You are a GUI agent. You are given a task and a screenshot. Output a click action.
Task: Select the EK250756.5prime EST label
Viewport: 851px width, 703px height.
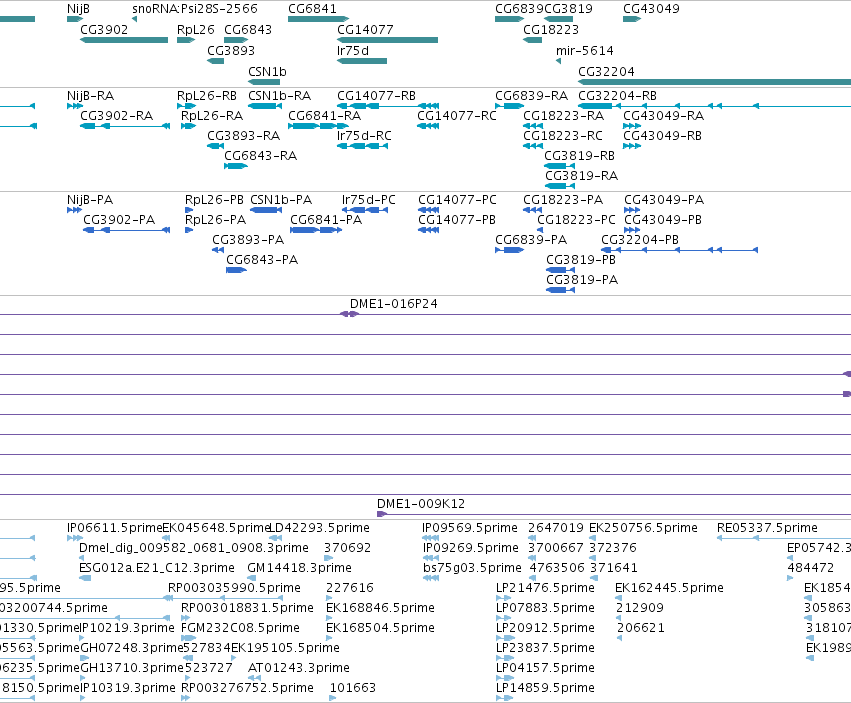[x=643, y=528]
